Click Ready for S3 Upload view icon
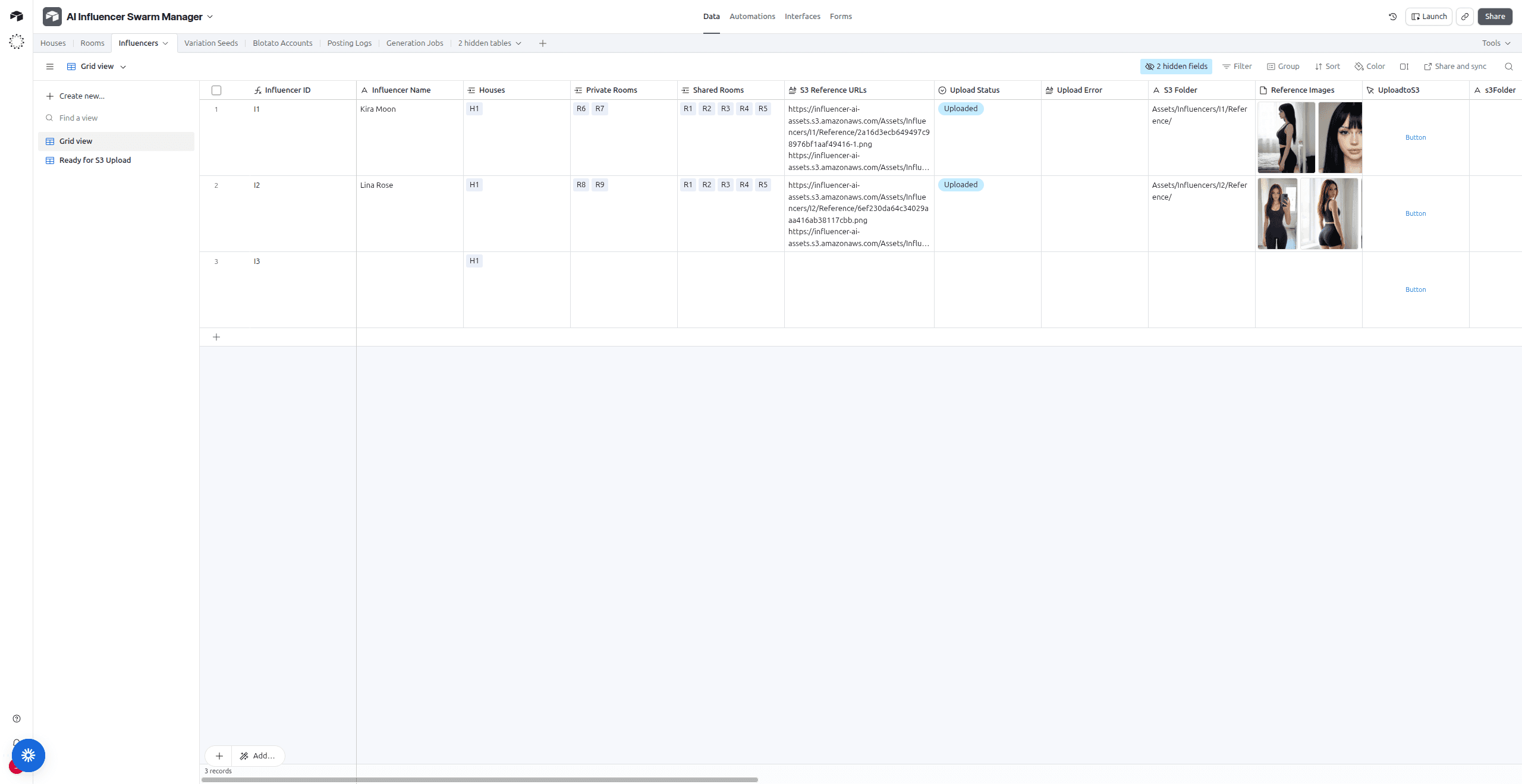 [x=50, y=160]
